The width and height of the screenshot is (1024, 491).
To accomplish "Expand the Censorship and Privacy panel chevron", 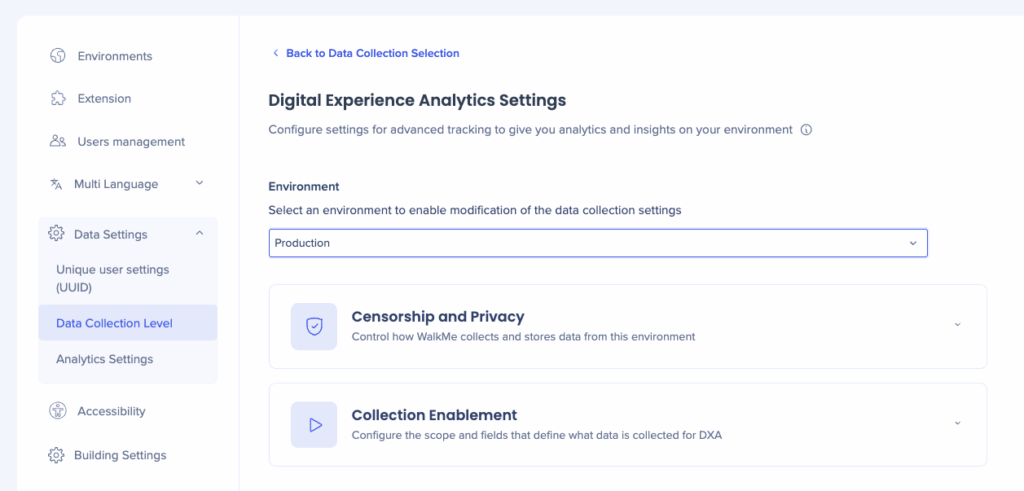I will click(957, 325).
